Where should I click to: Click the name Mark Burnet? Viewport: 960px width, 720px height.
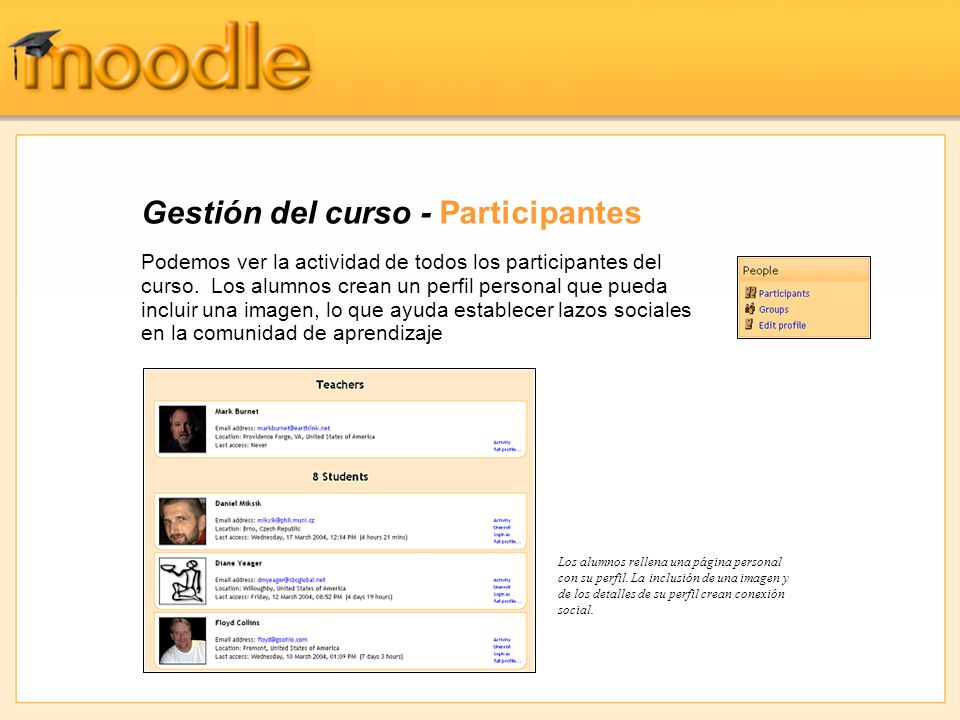(236, 411)
